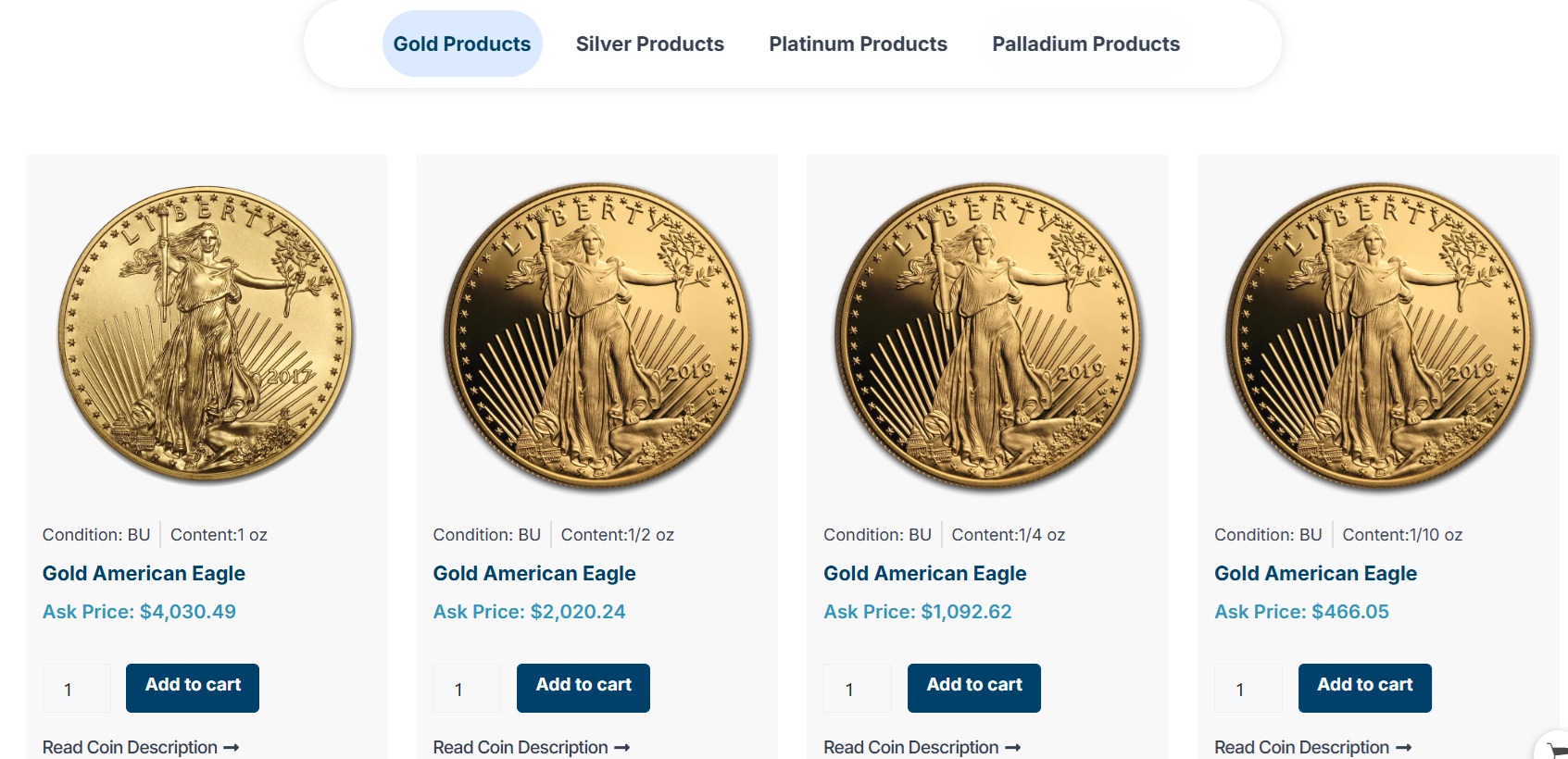Add 1 oz Gold American Eagle to cart

pyautogui.click(x=193, y=687)
